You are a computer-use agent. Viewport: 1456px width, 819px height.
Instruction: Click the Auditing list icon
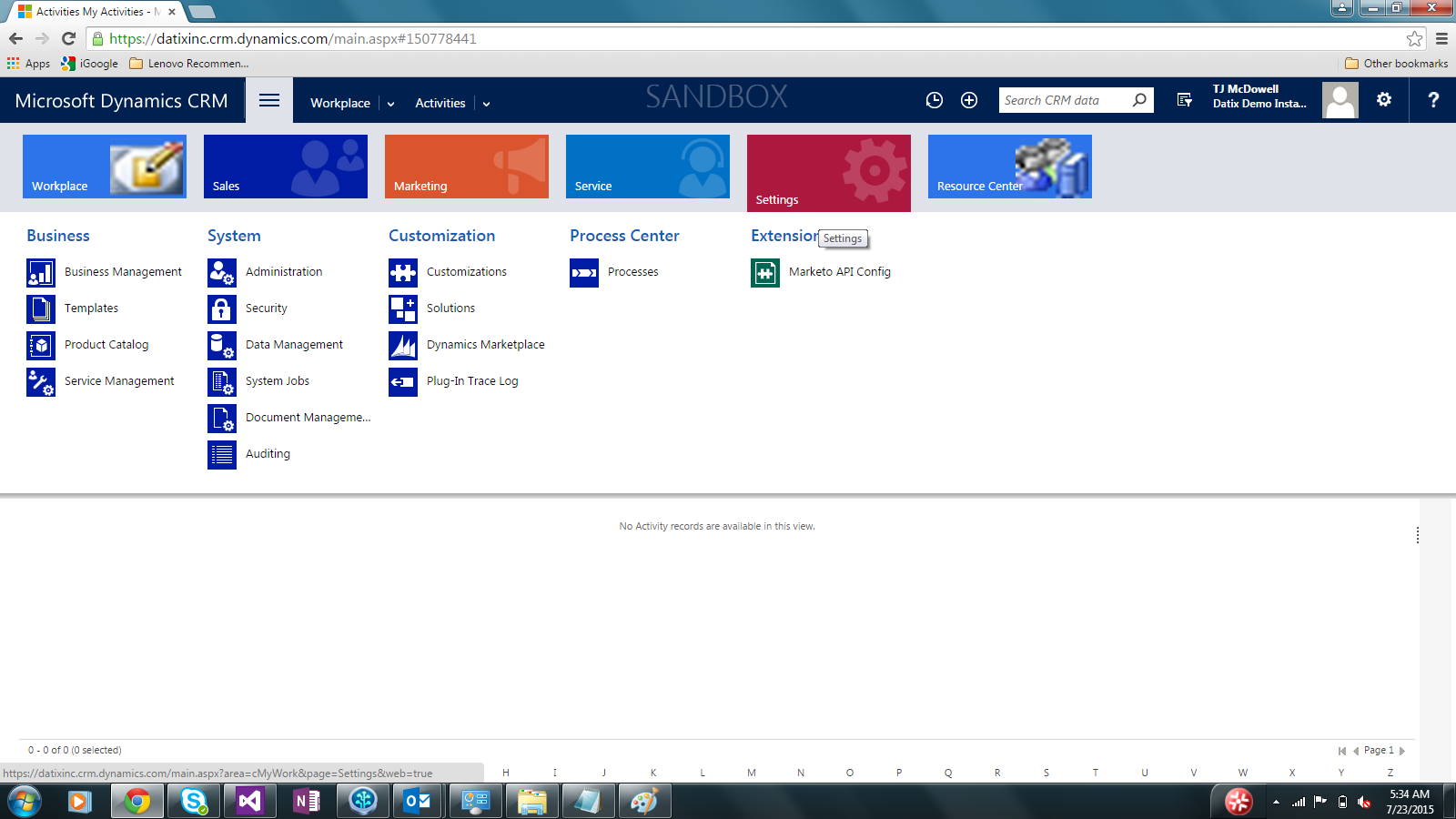[x=222, y=454]
